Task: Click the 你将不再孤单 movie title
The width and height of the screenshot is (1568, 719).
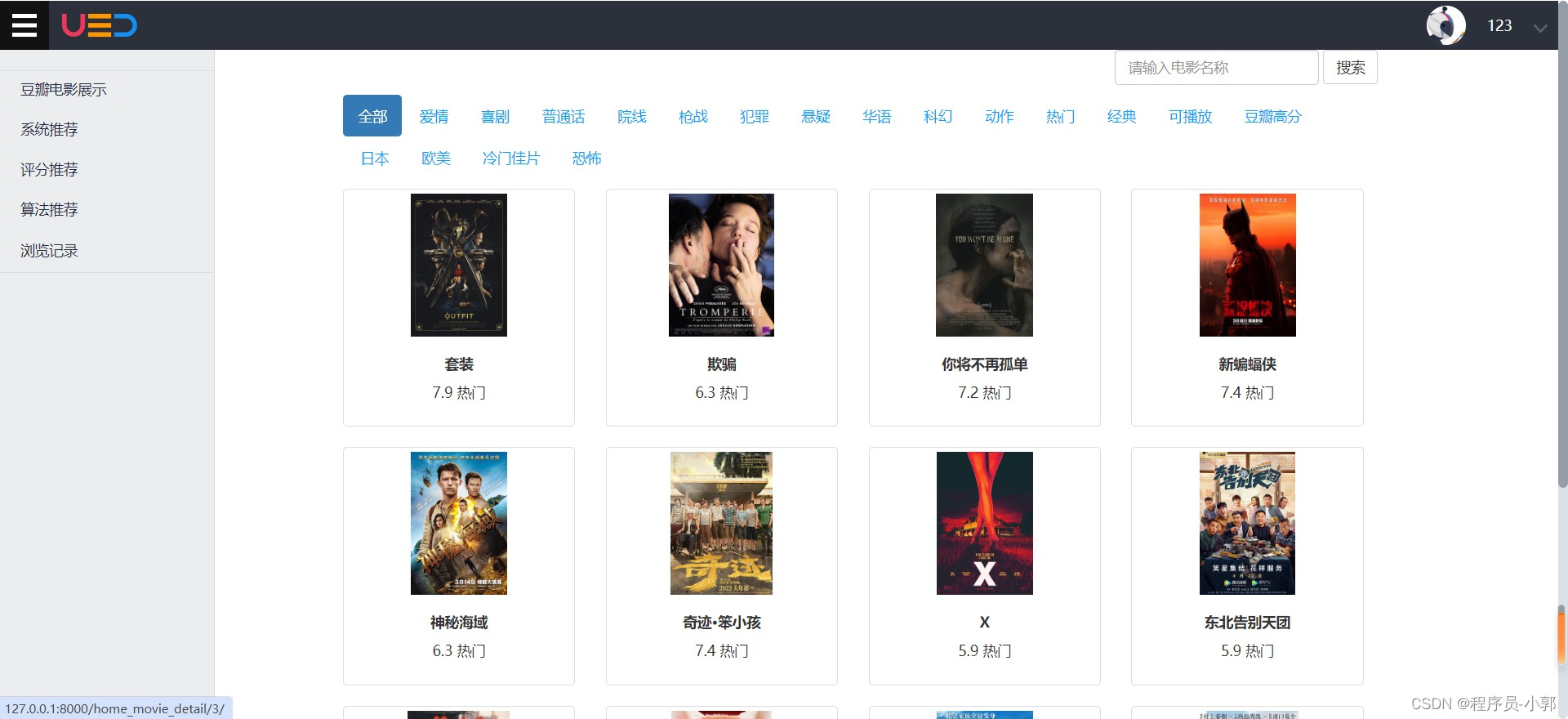Action: tap(985, 364)
